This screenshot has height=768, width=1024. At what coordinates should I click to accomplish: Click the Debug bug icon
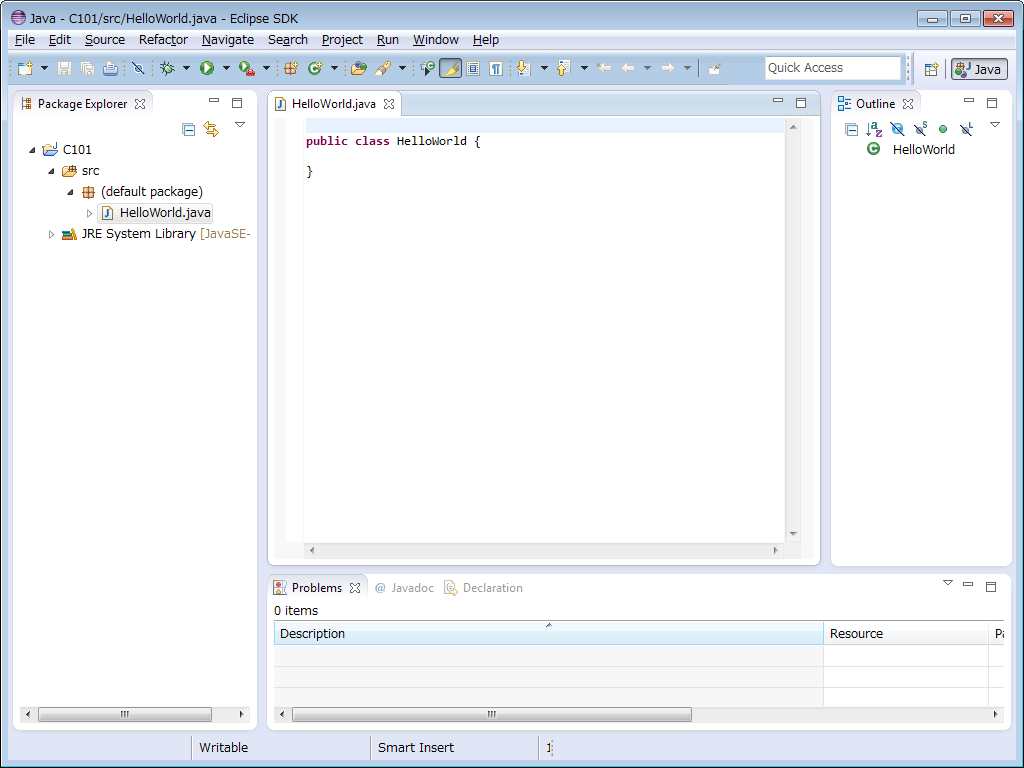click(168, 68)
